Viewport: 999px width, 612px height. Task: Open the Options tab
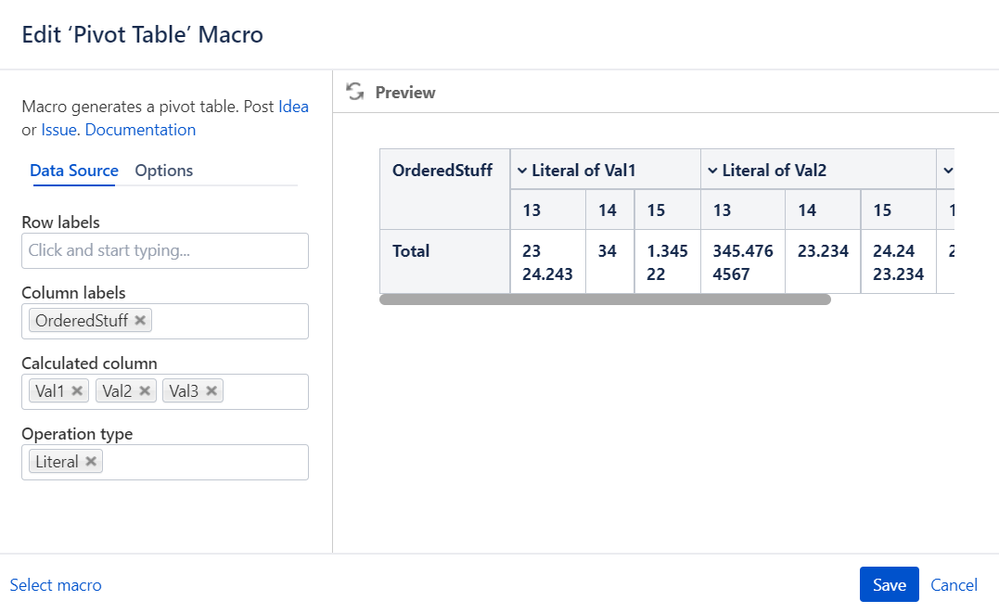click(164, 170)
